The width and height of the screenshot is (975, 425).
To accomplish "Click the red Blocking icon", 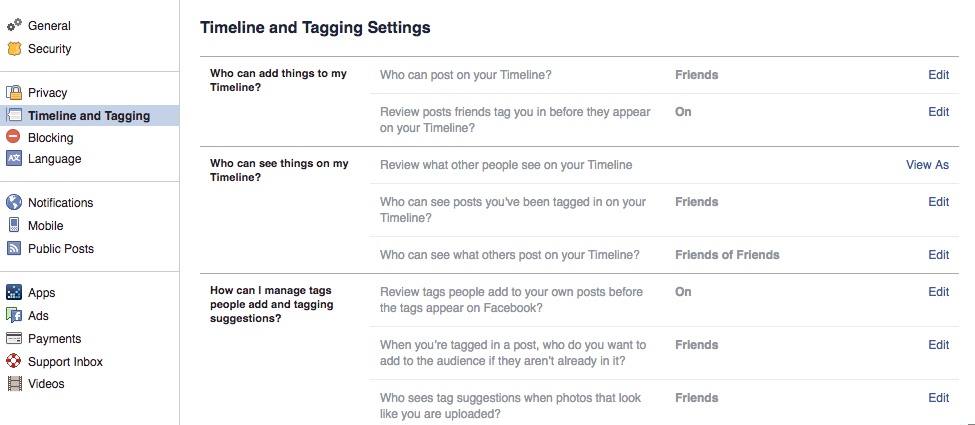I will pyautogui.click(x=13, y=136).
